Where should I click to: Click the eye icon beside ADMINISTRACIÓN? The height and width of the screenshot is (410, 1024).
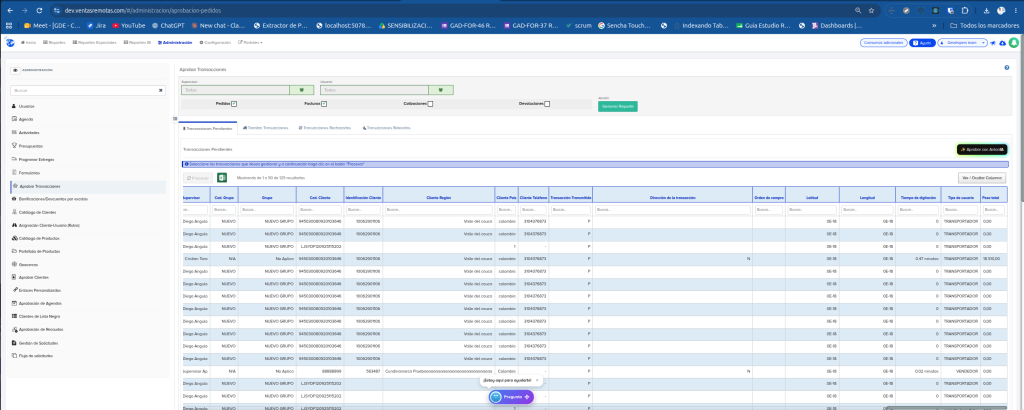pyautogui.click(x=16, y=70)
